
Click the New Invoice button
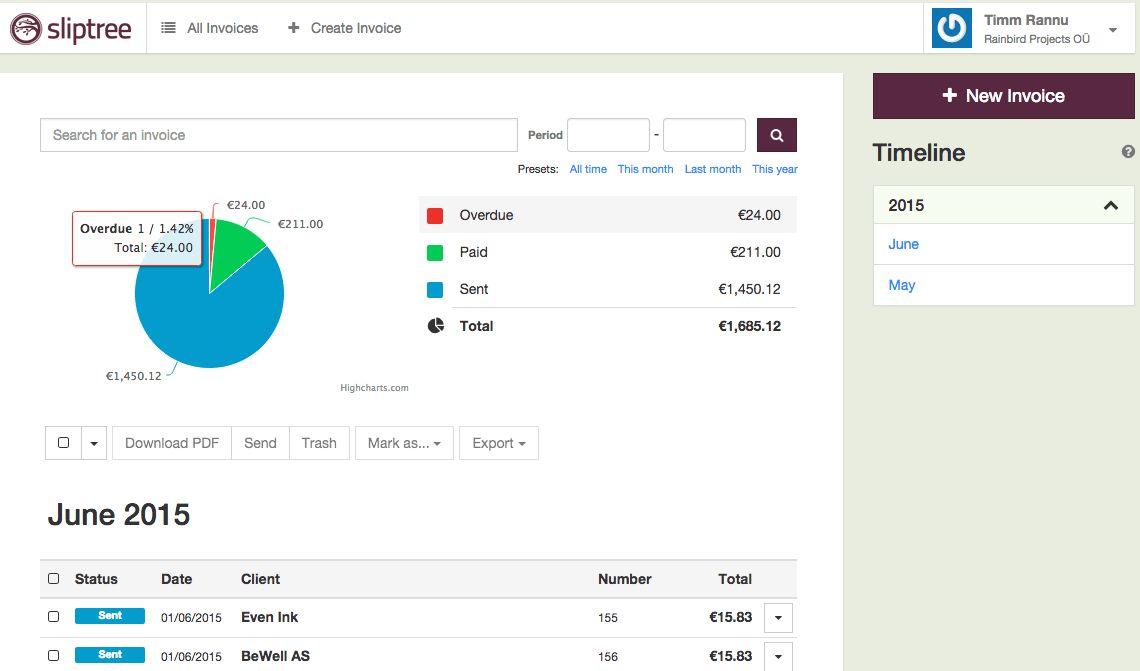[x=1002, y=95]
